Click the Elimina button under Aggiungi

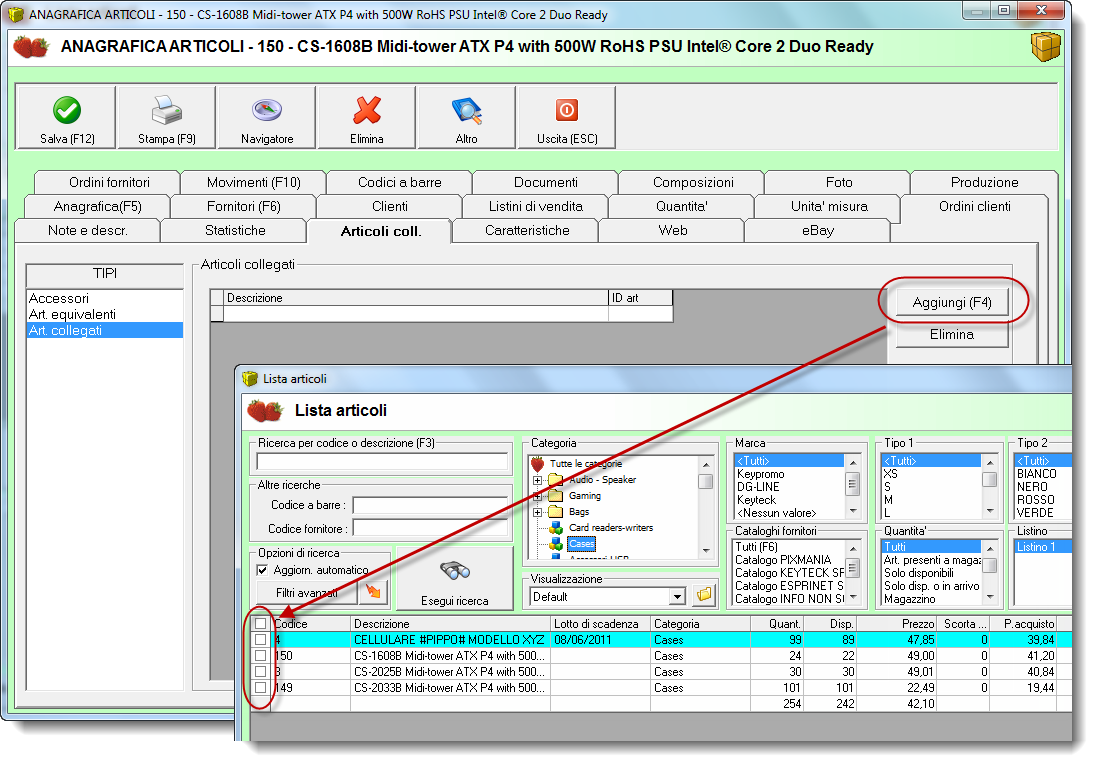951,334
